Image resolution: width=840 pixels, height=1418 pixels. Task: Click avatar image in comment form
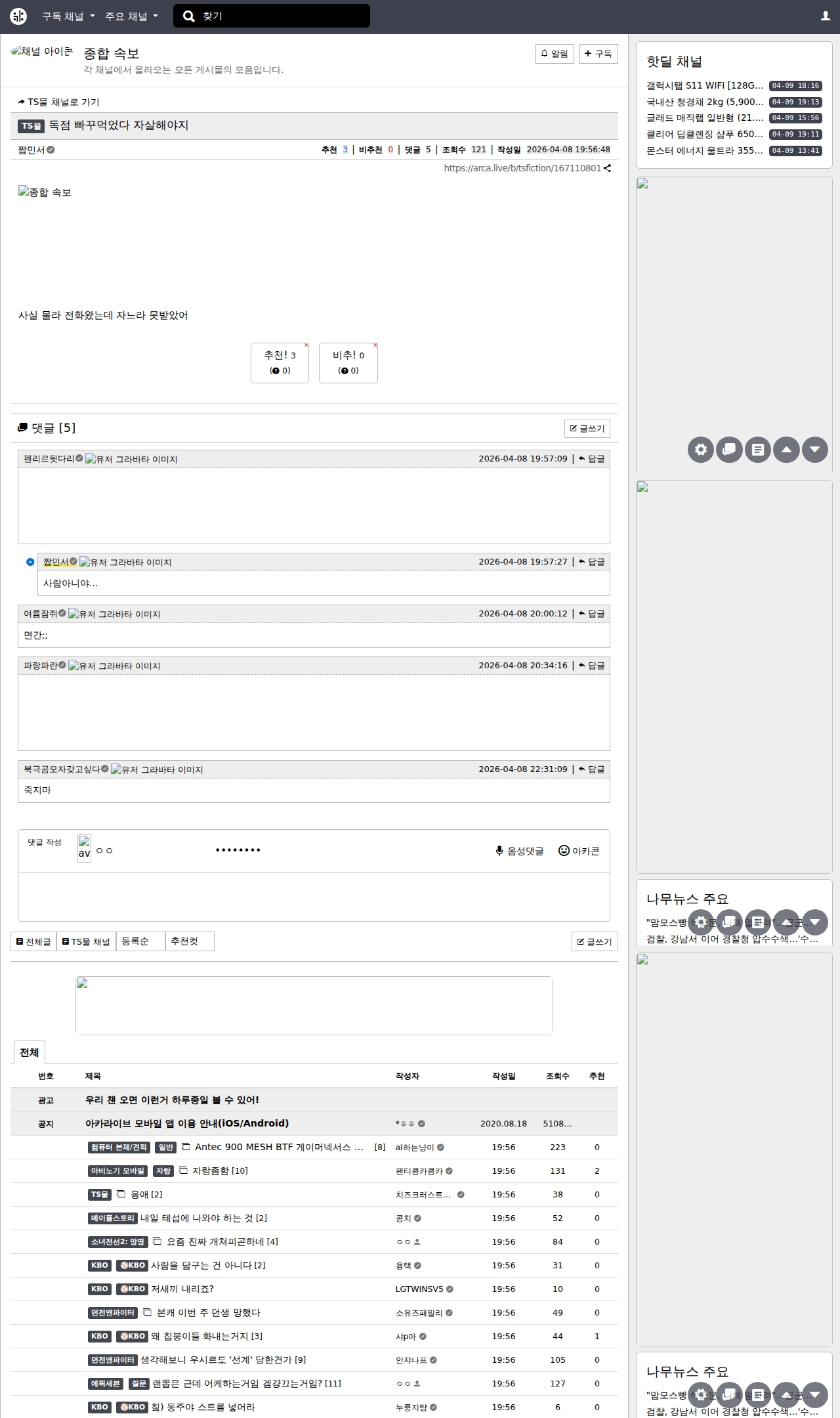click(84, 848)
